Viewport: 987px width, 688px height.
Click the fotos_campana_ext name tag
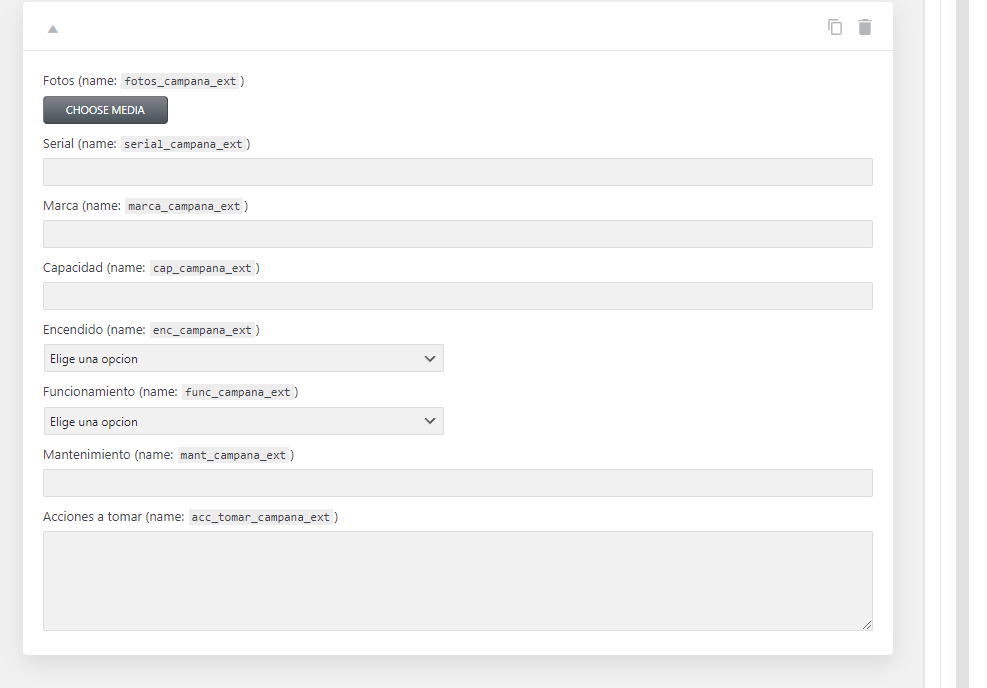[x=181, y=81]
